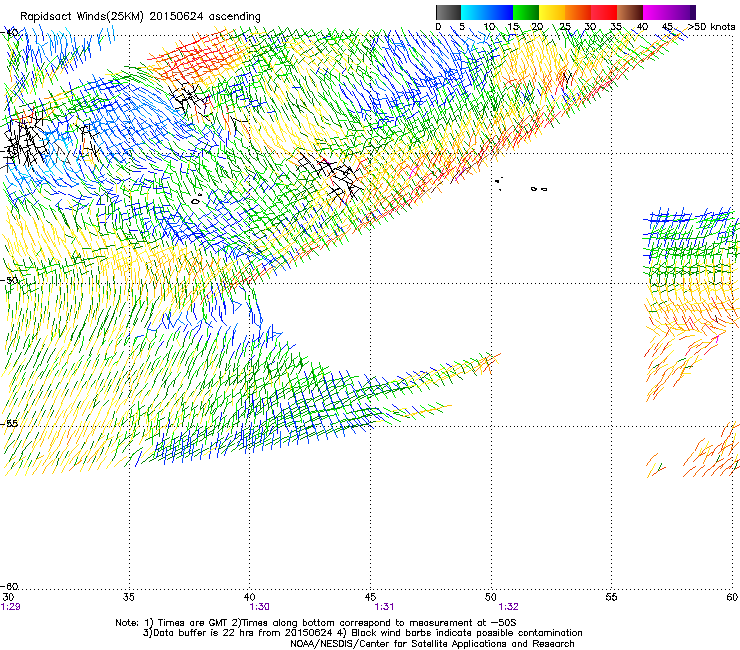Click the cyan-blue 5-15 knots color band
This screenshot has width=740, height=650.
(x=487, y=12)
